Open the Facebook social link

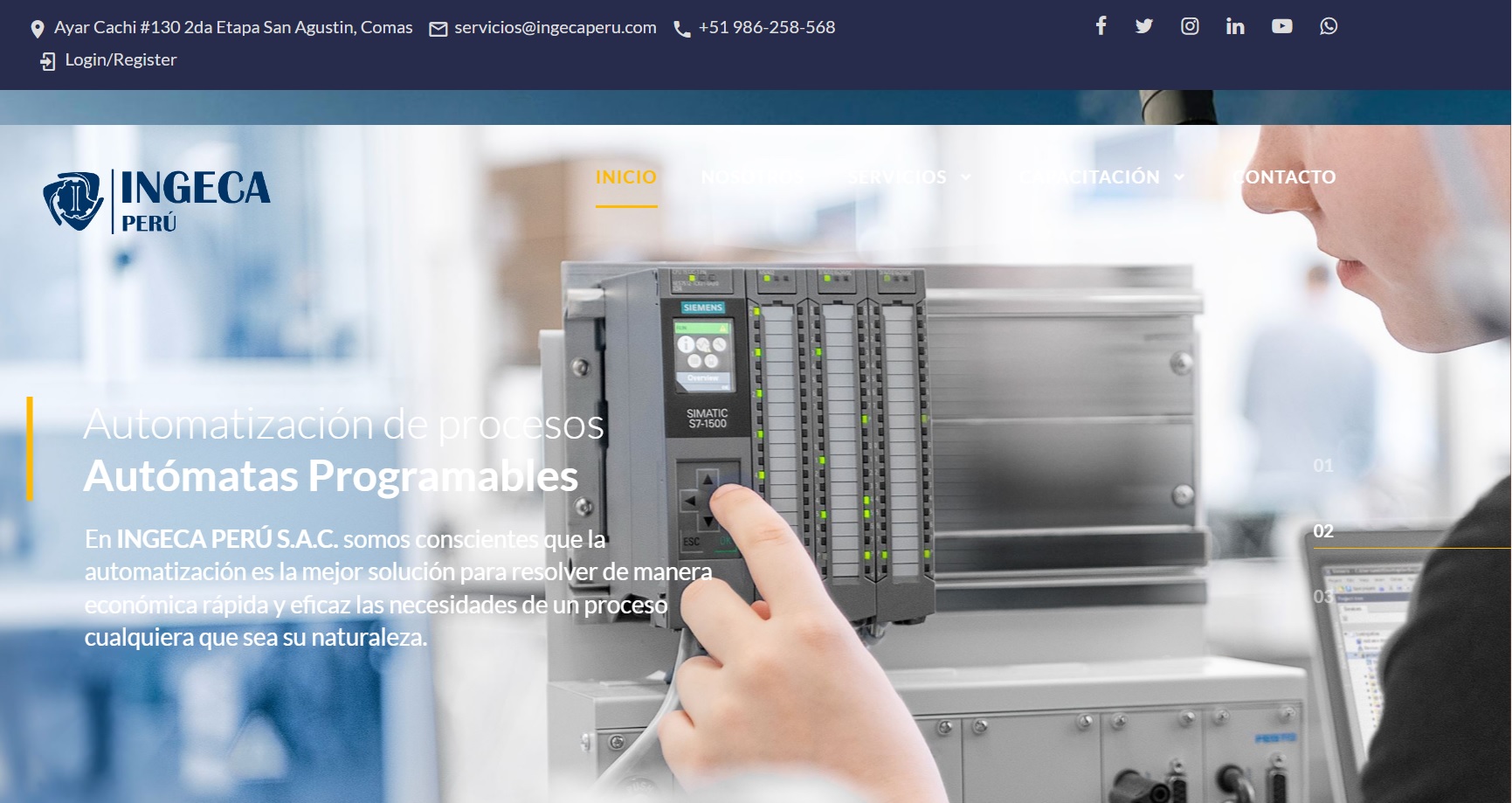1101,26
